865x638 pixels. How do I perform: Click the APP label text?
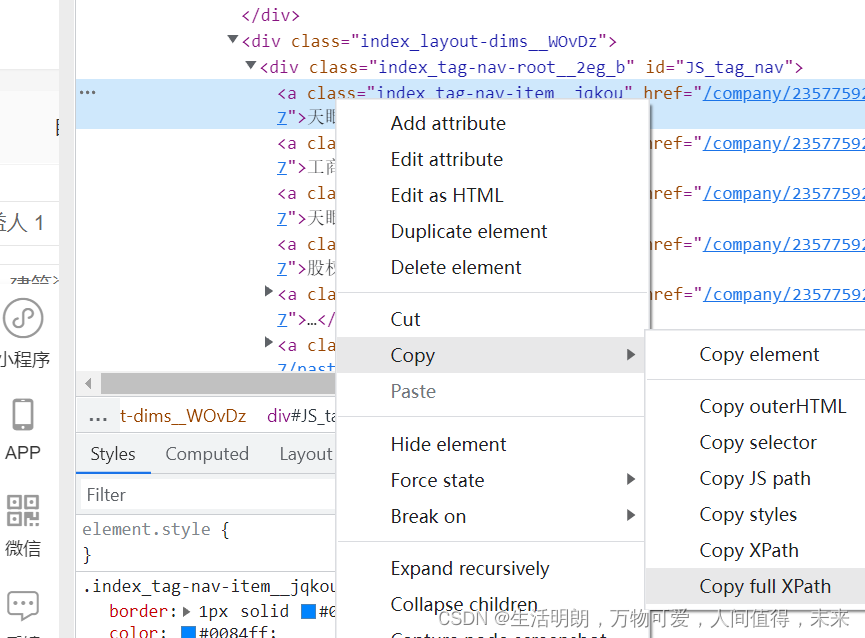pos(23,453)
